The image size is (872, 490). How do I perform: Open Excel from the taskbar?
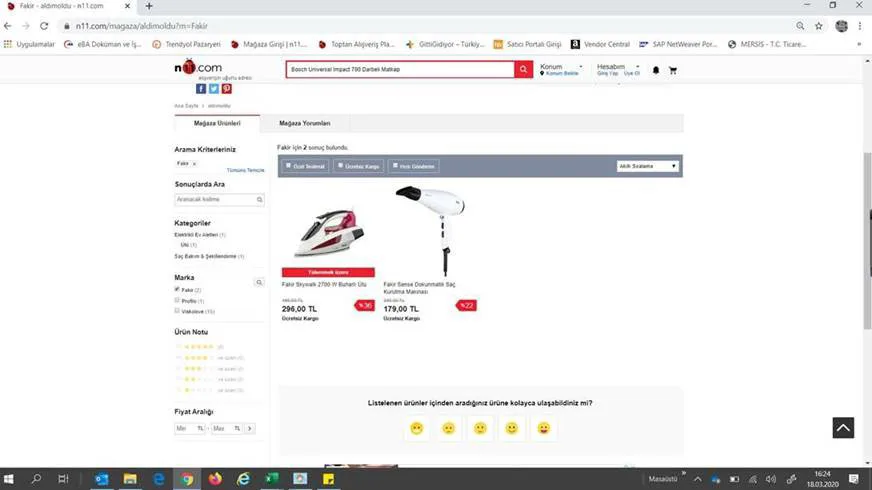click(x=271, y=479)
